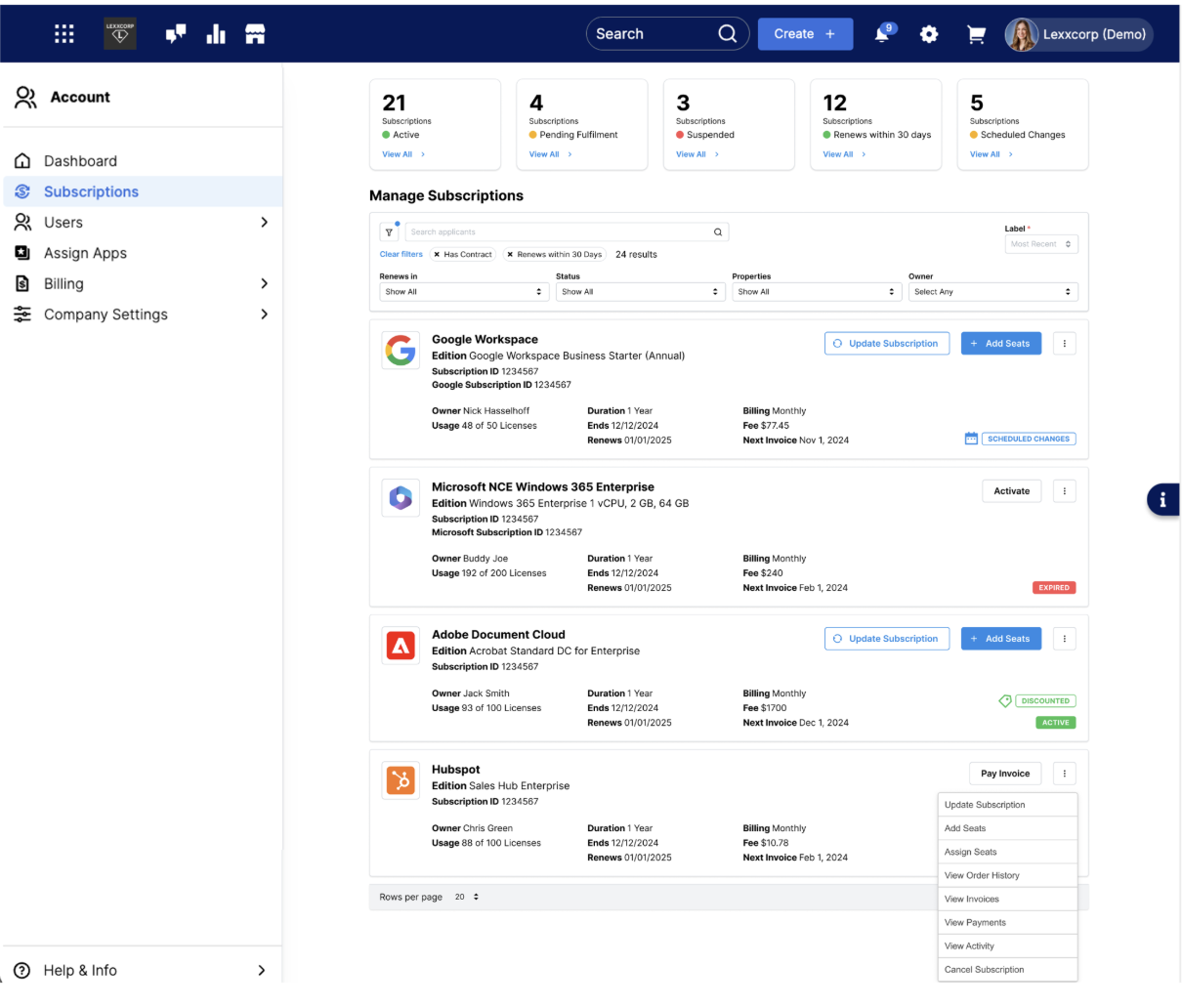Click the notifications bell icon
The image size is (1182, 1008).
coord(882,34)
